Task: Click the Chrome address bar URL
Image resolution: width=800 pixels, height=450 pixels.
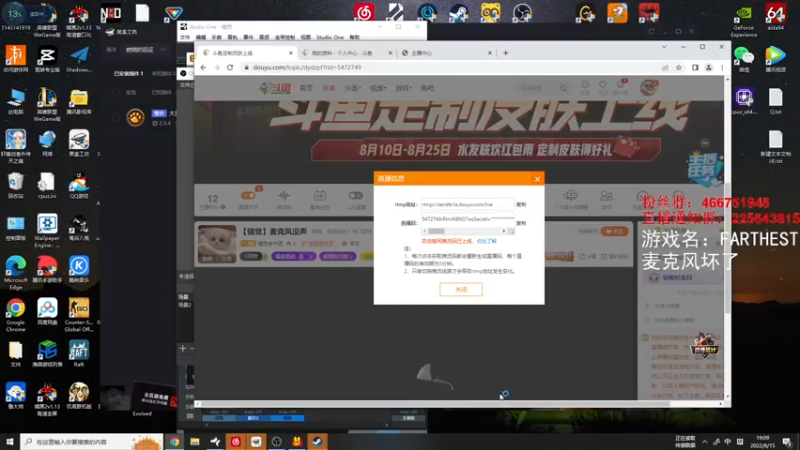Action: point(307,67)
